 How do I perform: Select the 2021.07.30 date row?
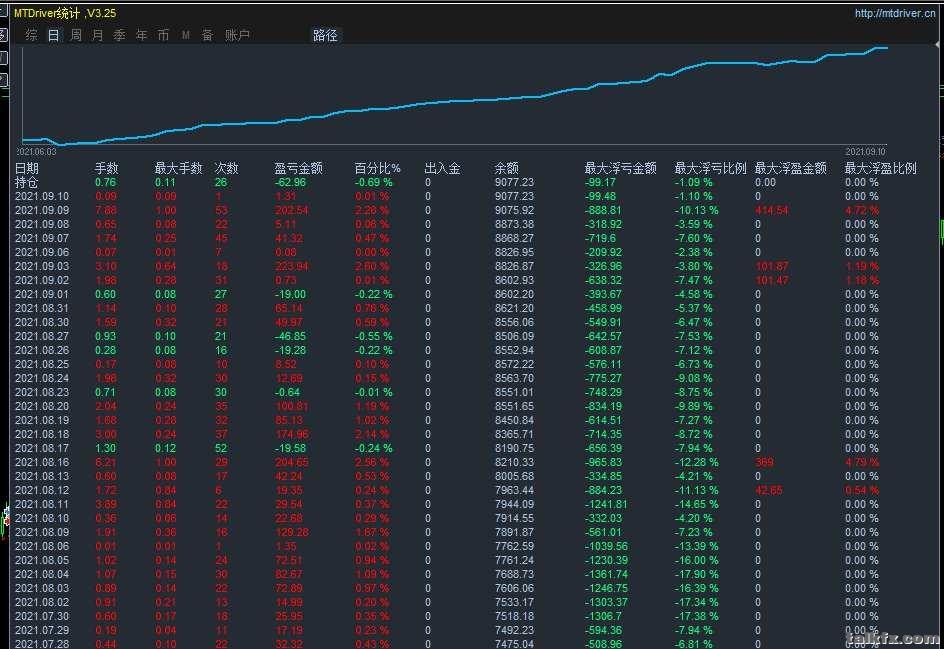[42, 616]
